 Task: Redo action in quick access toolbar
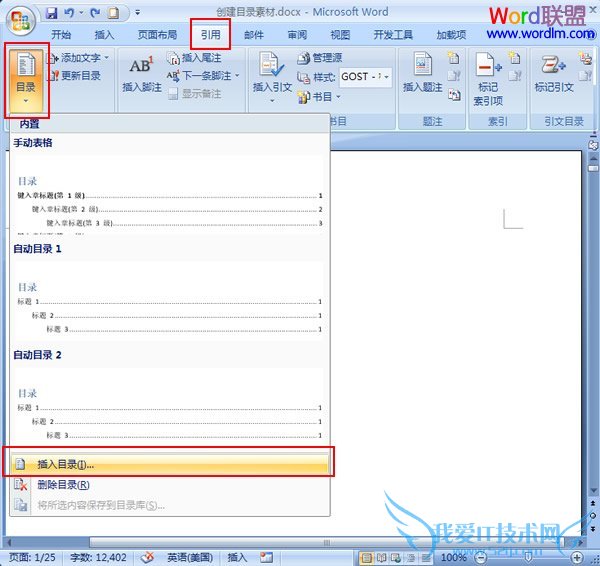pos(95,13)
